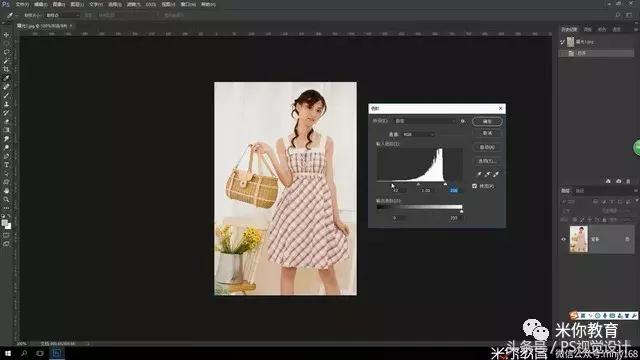Click the open document tab
640x360 pixels.
pos(44,26)
